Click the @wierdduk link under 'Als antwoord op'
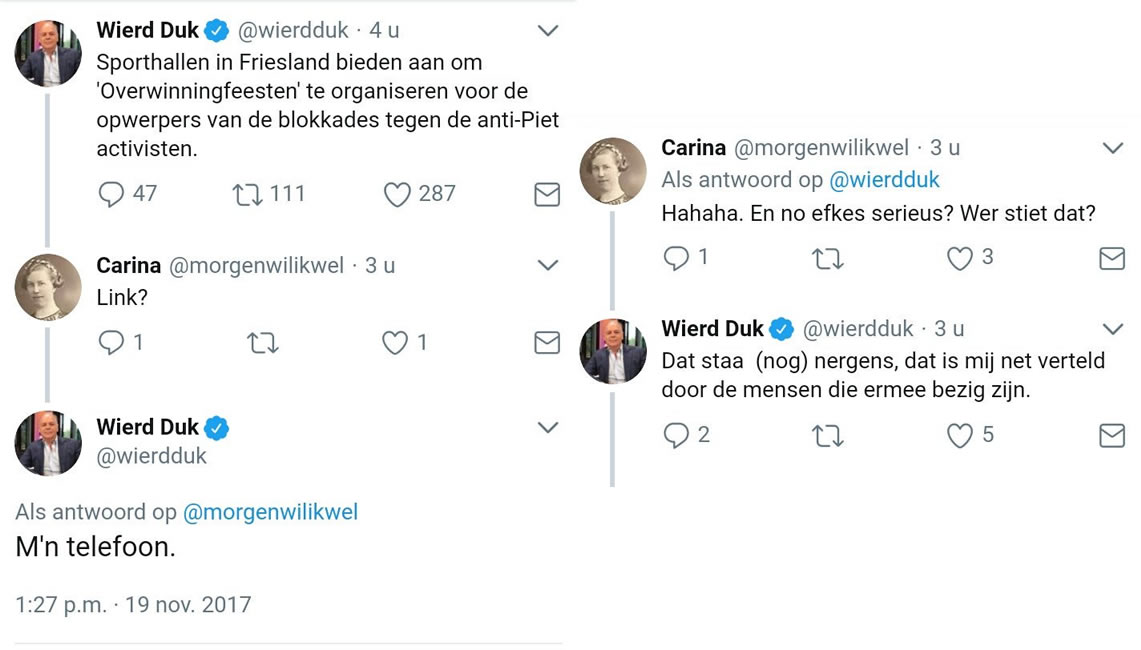The width and height of the screenshot is (1141, 650). click(884, 180)
